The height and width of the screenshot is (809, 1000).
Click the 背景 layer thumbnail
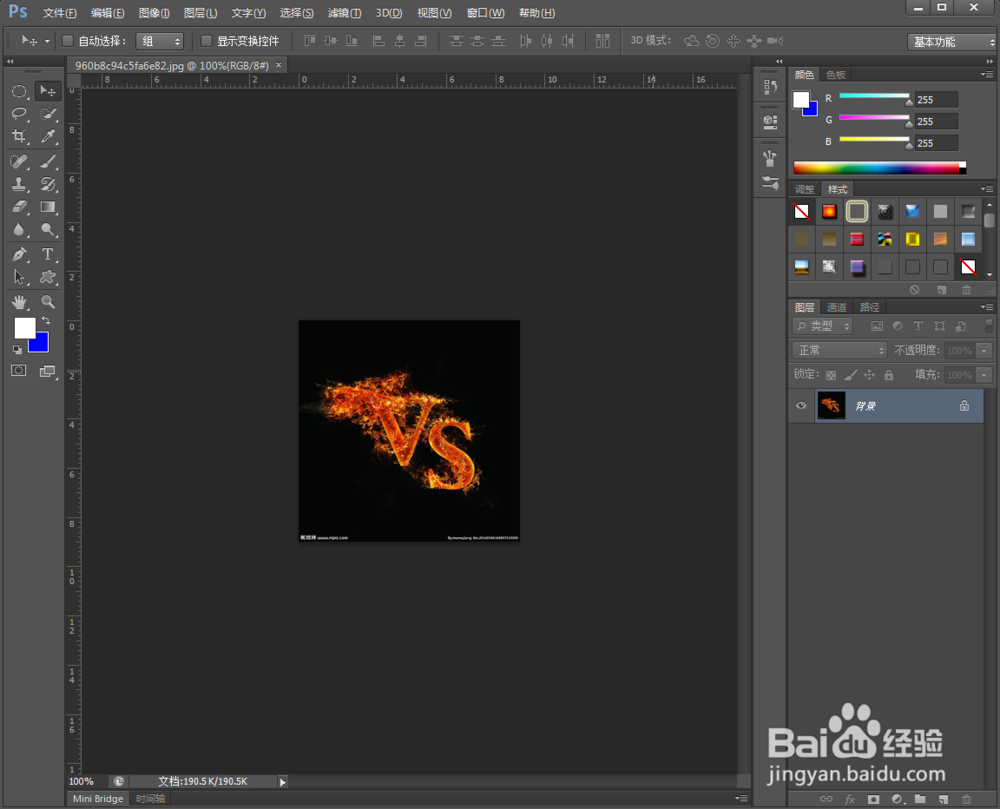831,405
